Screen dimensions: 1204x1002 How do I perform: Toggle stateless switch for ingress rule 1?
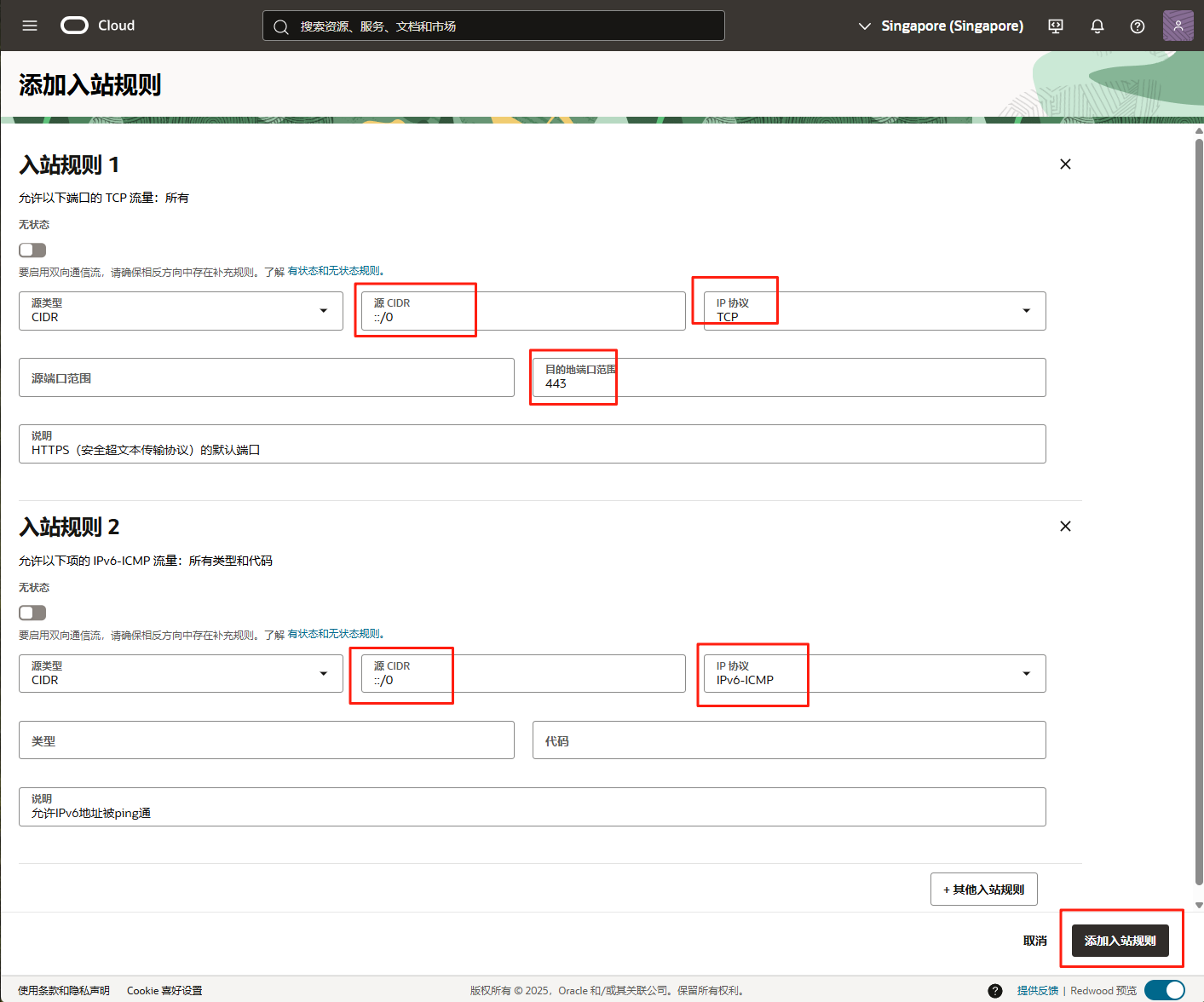click(32, 250)
